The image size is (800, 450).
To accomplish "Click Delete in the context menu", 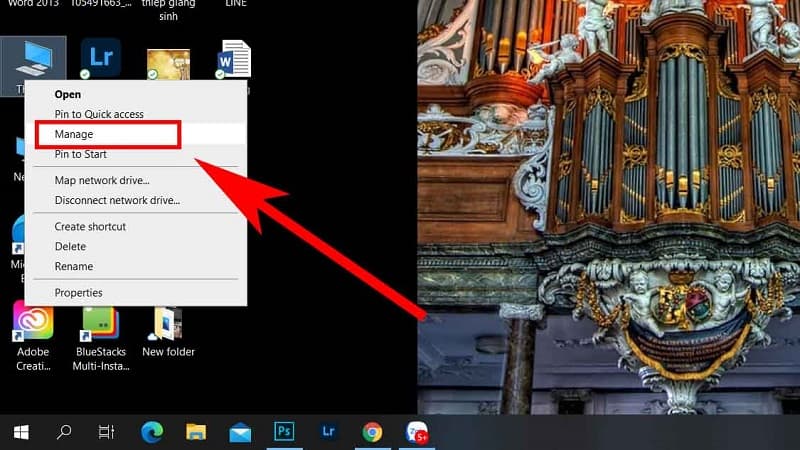I will [x=70, y=247].
